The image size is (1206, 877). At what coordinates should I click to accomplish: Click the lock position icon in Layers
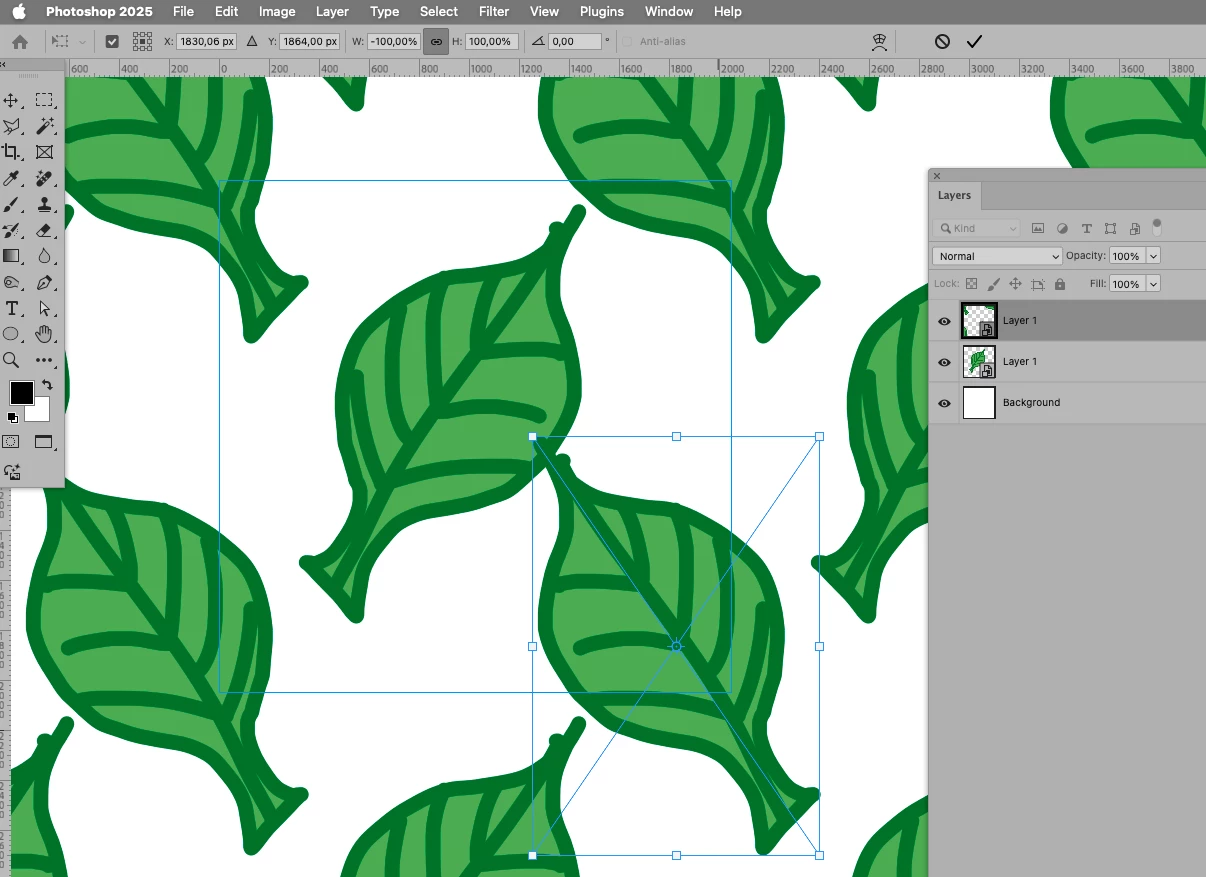(1015, 284)
